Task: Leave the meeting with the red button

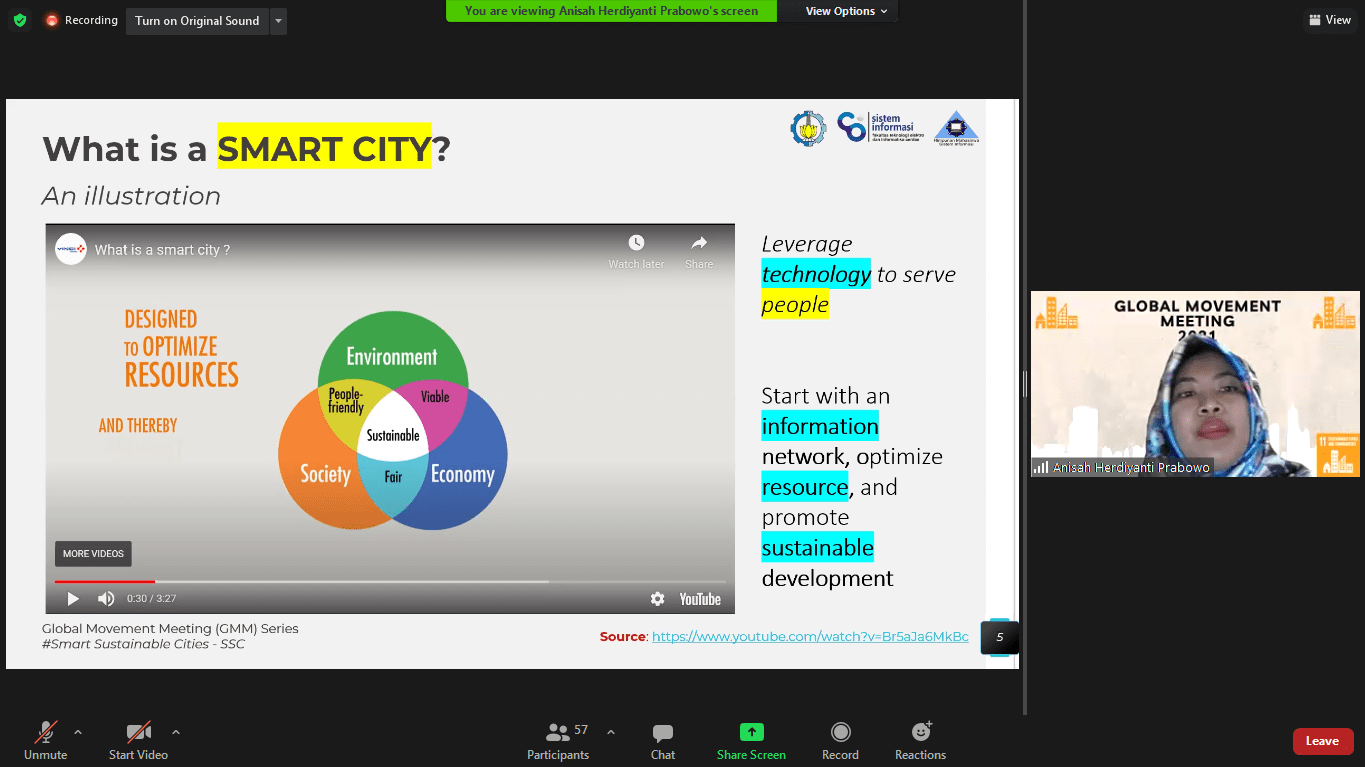Action: 1322,741
